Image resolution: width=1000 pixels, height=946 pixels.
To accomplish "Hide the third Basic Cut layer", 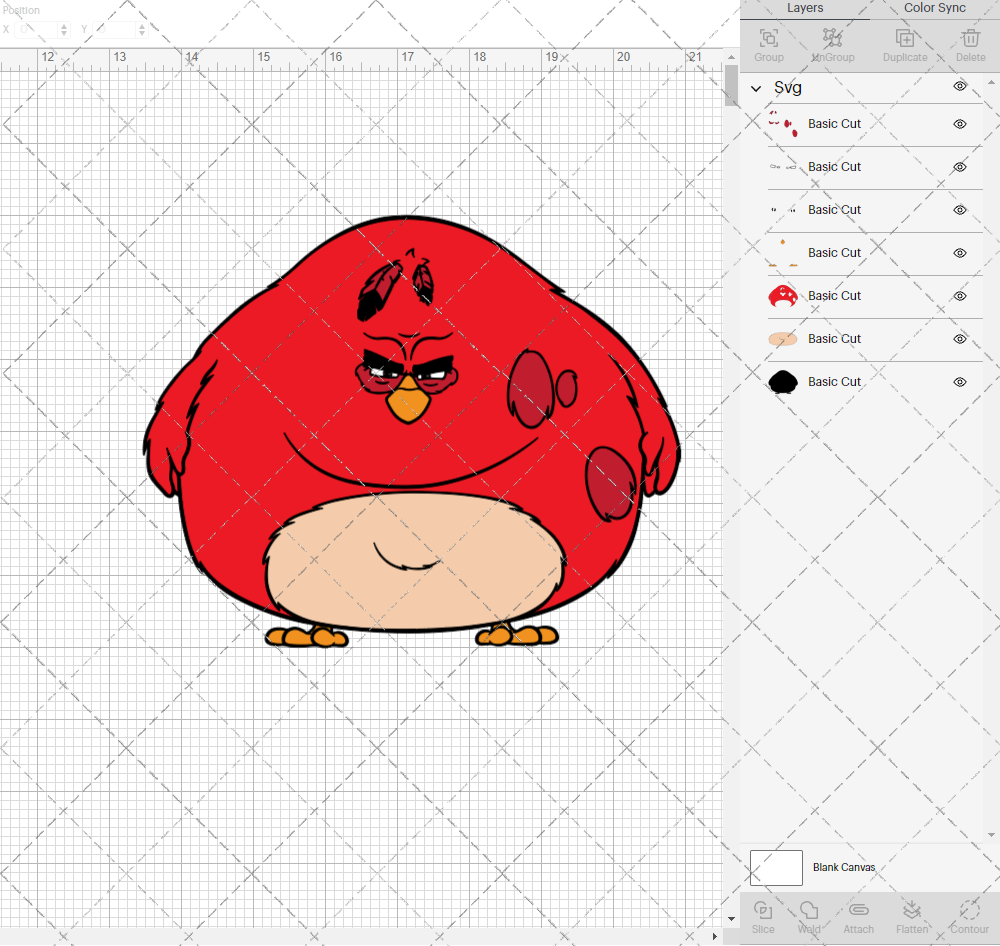I will [960, 210].
